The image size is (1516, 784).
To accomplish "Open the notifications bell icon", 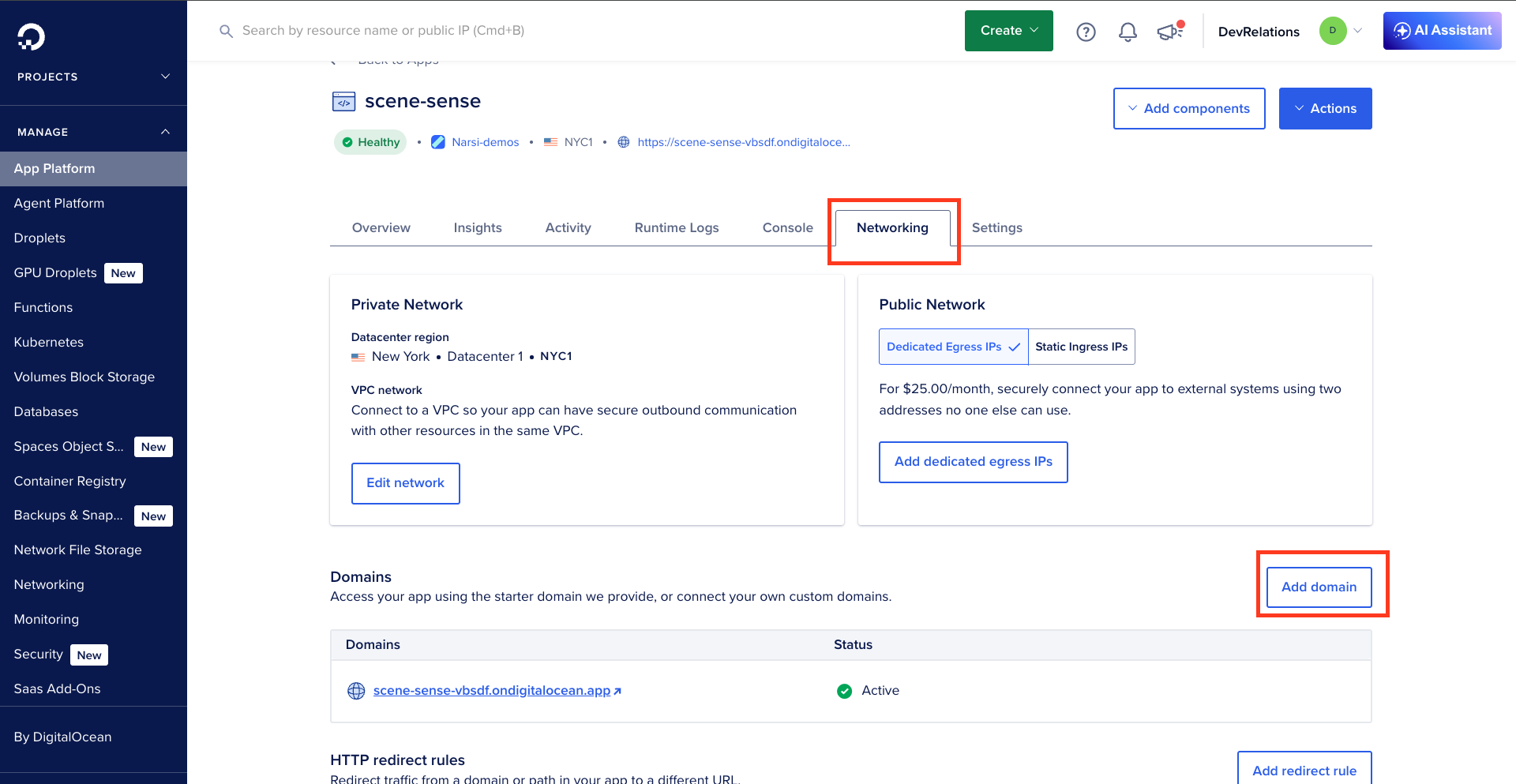I will 1128,32.
